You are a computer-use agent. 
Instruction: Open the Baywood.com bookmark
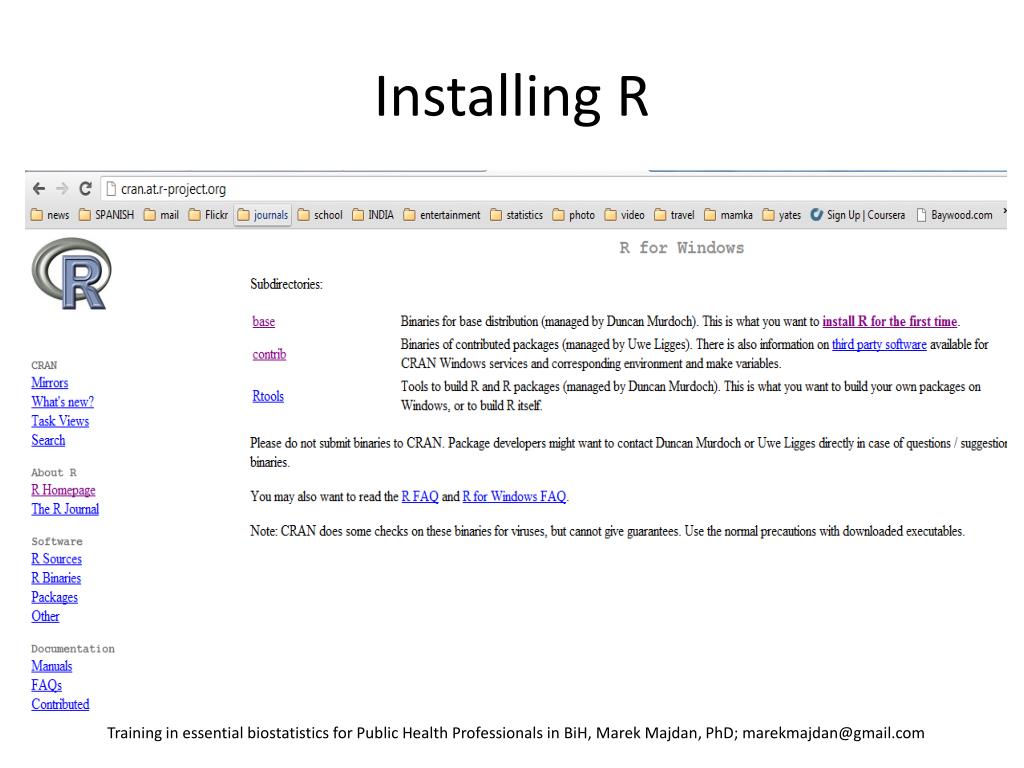click(x=954, y=215)
